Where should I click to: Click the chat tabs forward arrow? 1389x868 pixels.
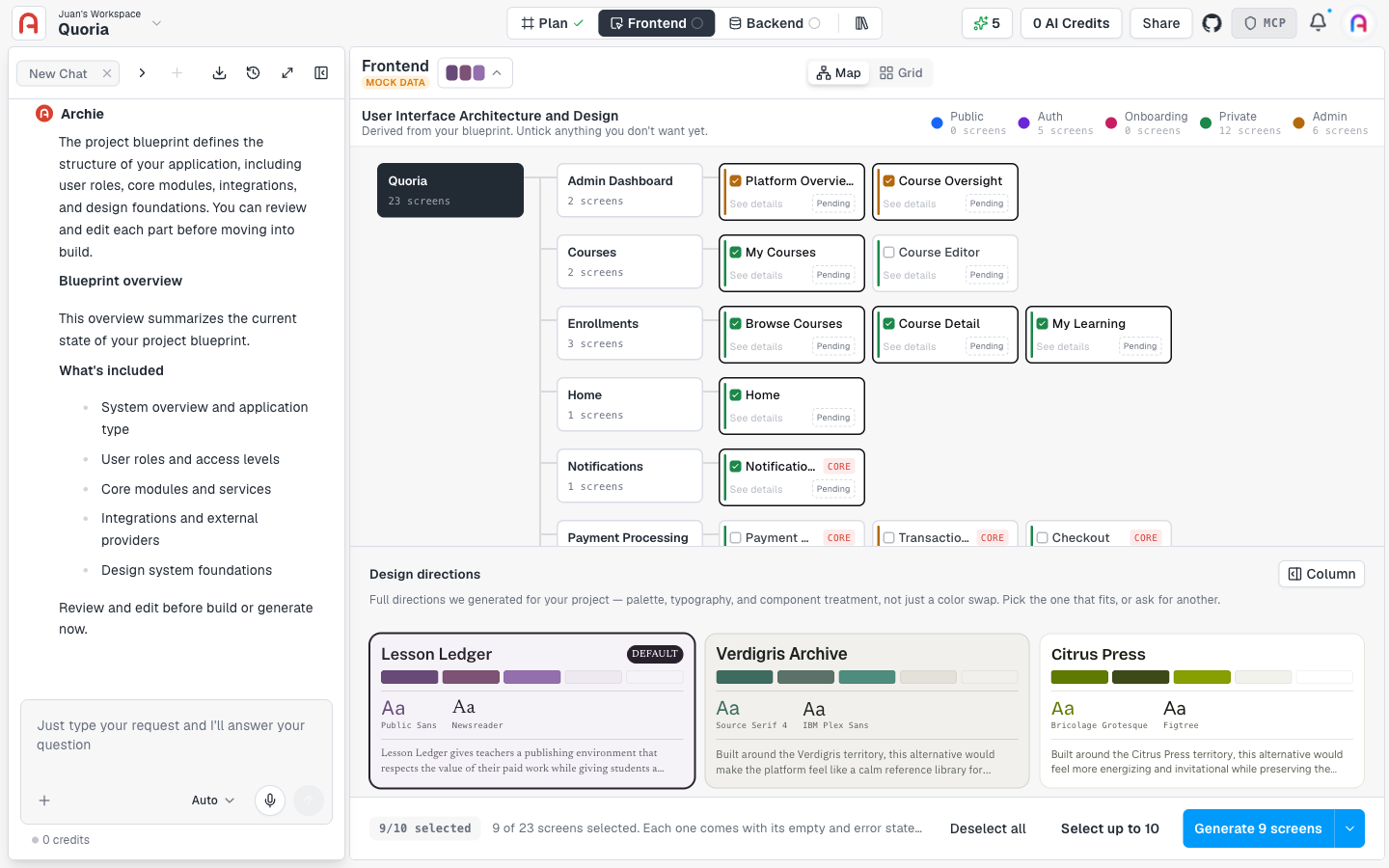coord(142,73)
